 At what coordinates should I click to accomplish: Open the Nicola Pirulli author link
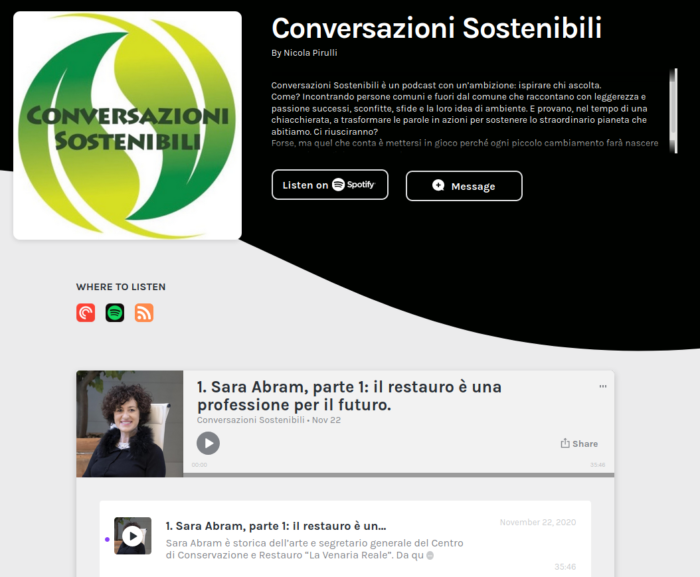coord(310,53)
